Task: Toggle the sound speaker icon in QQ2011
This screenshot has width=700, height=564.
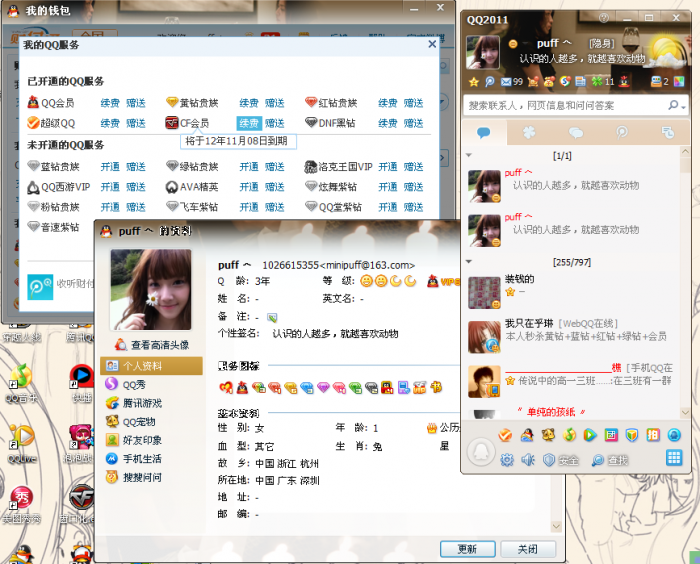Action: [528, 460]
